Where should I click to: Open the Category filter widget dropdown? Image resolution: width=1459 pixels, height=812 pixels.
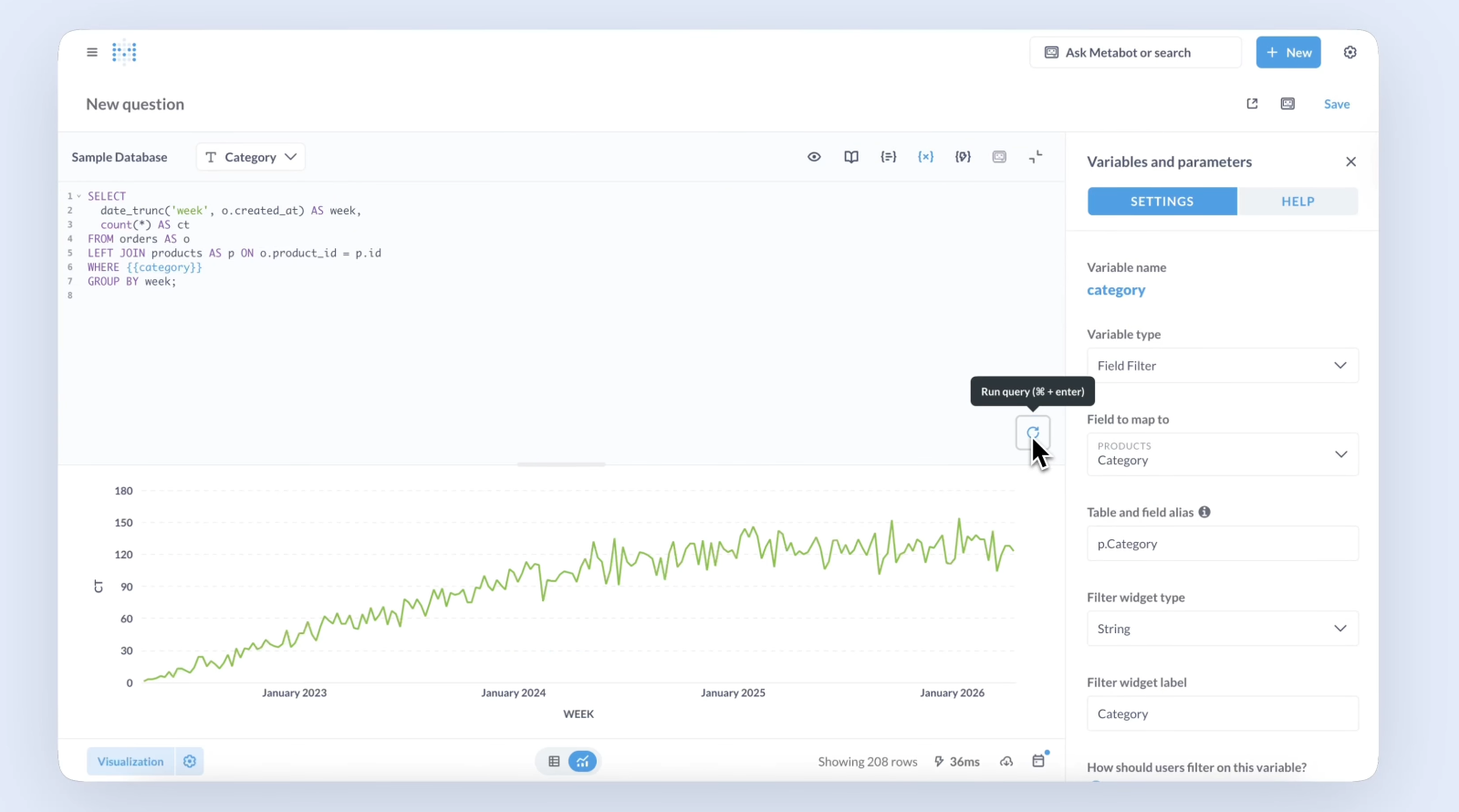pyautogui.click(x=251, y=157)
